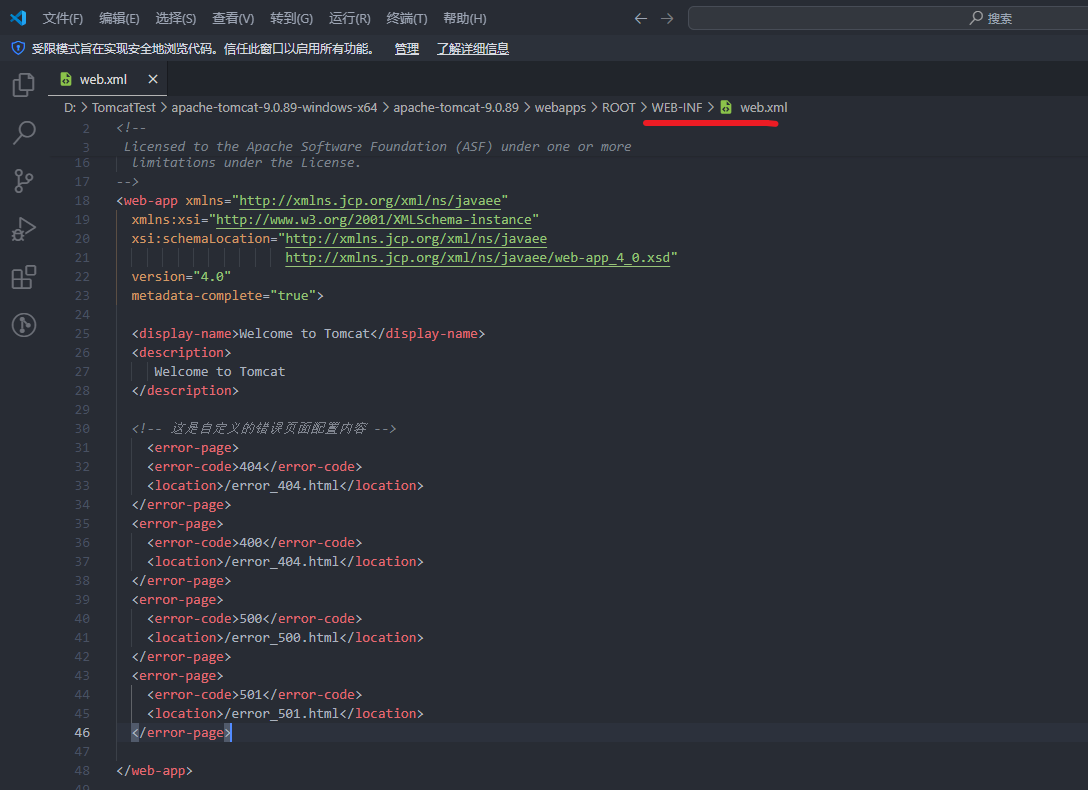The height and width of the screenshot is (790, 1088).
Task: Open the Explorer view in activity bar
Action: coord(24,85)
